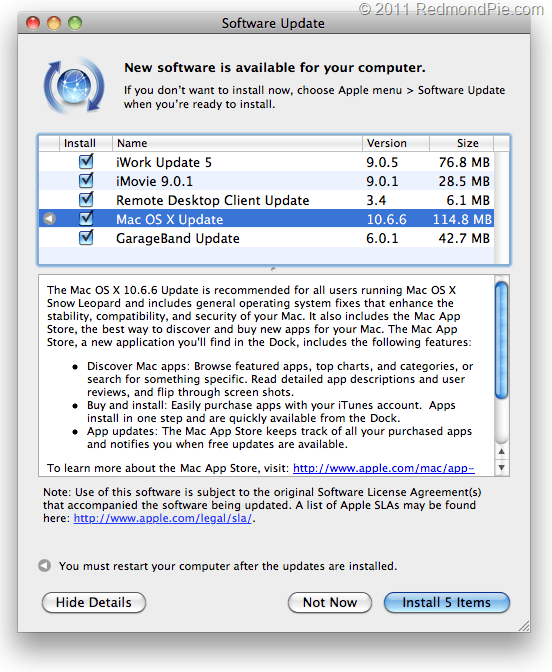552x672 pixels.
Task: Collapse the list using Hide Details
Action: tap(94, 603)
